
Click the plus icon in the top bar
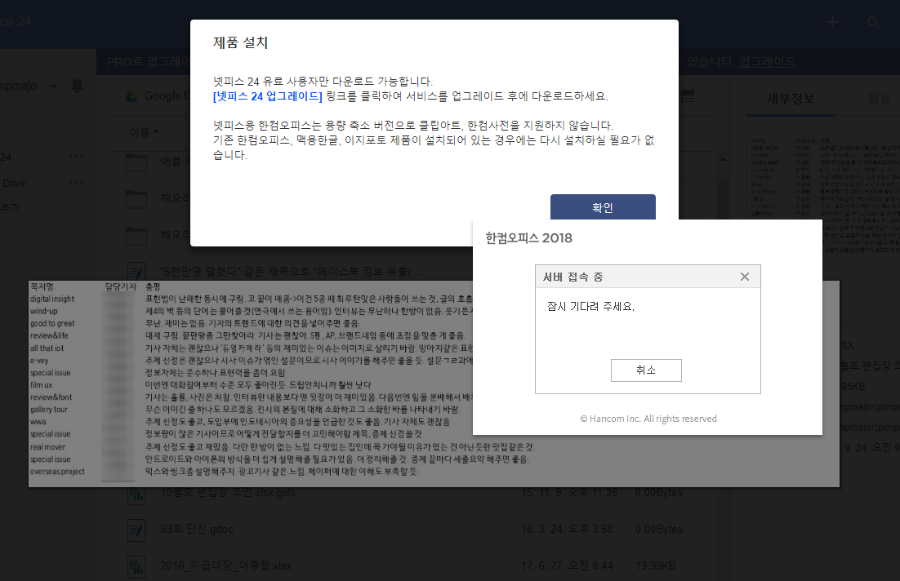click(x=832, y=22)
